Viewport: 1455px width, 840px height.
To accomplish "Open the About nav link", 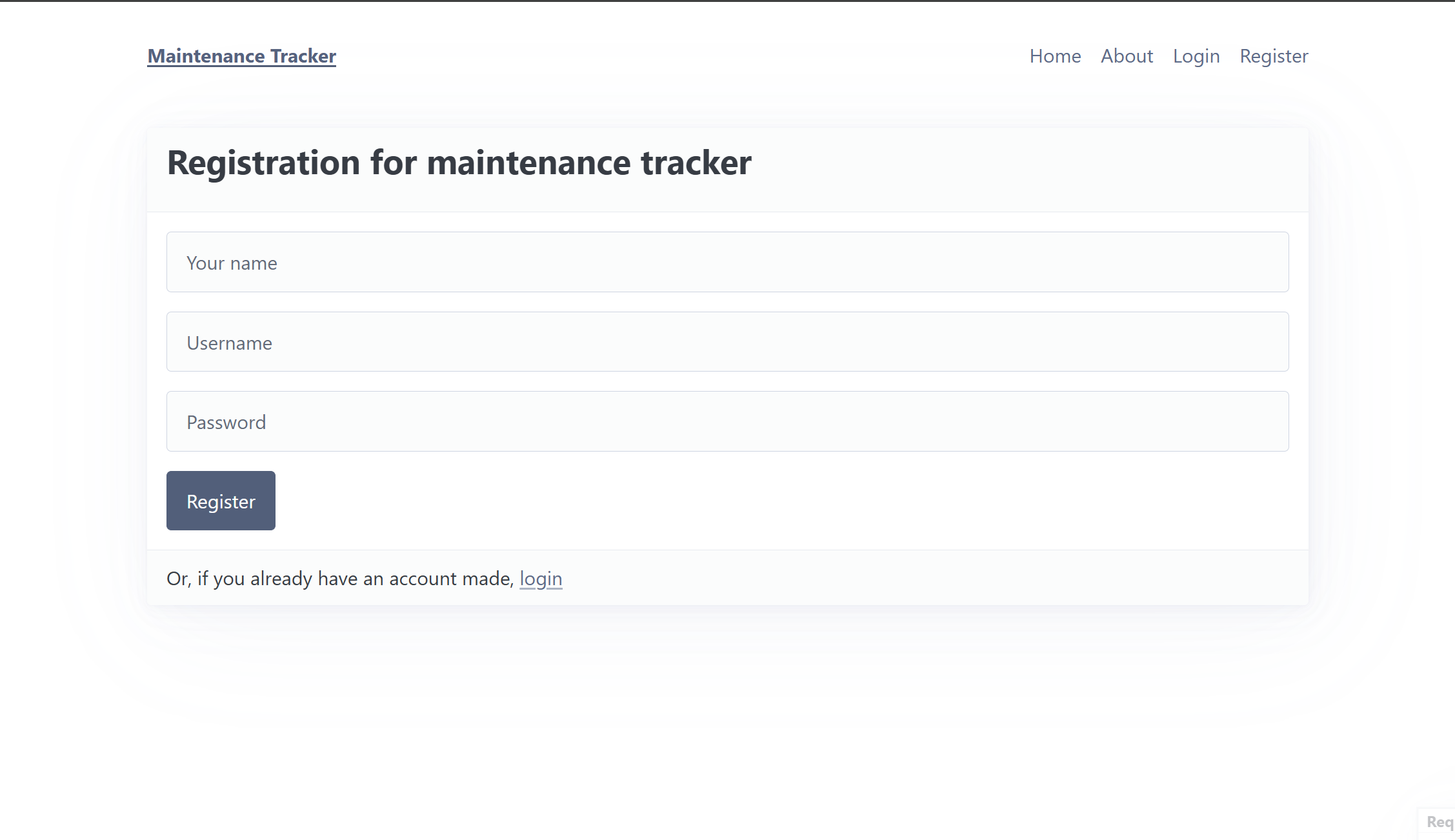I will point(1127,56).
